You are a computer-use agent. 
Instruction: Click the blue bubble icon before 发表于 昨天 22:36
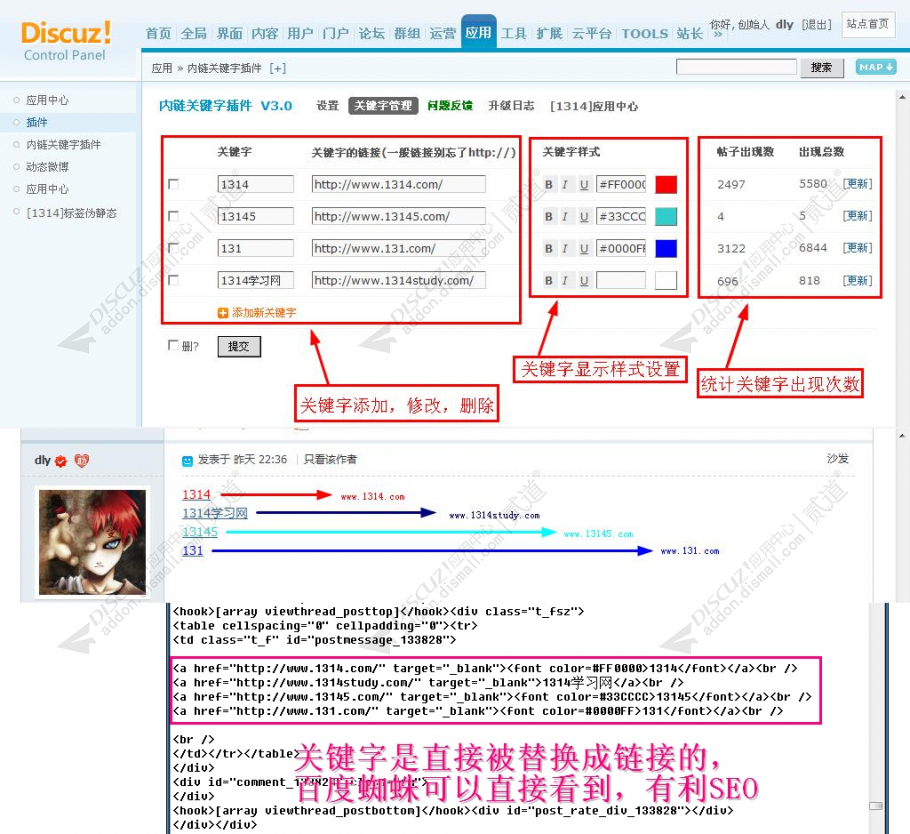point(187,459)
